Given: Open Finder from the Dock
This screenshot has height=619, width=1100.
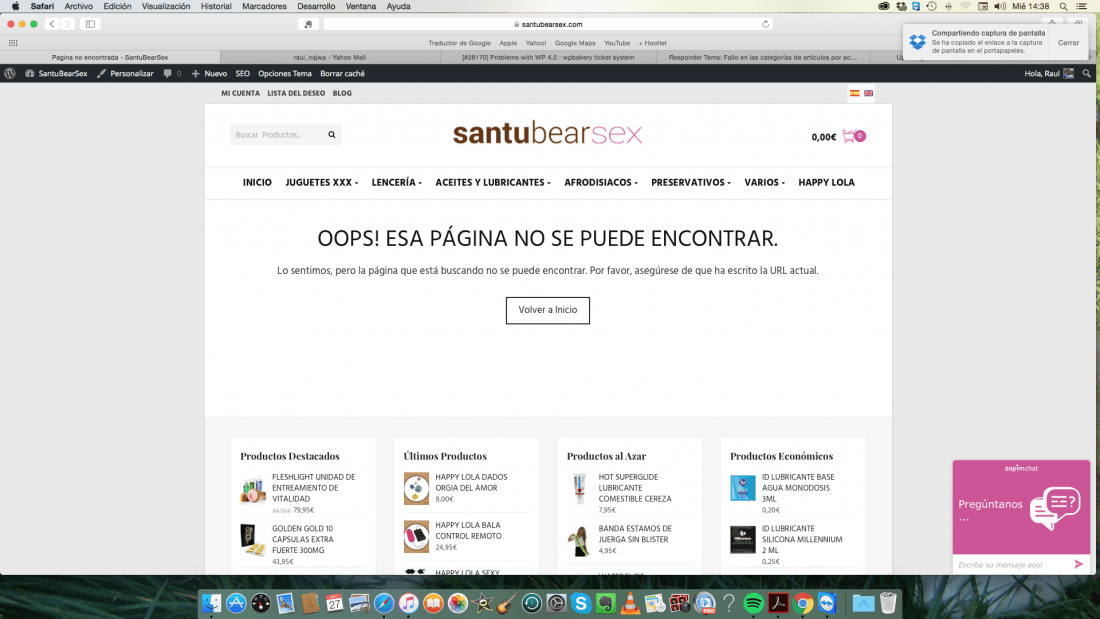Looking at the screenshot, I should pos(211,603).
